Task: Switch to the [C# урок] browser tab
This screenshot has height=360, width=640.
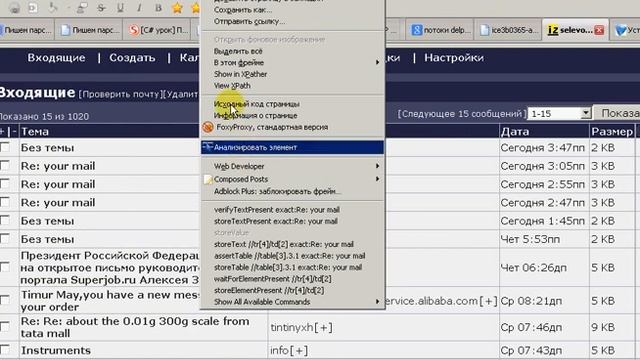Action: 157,30
